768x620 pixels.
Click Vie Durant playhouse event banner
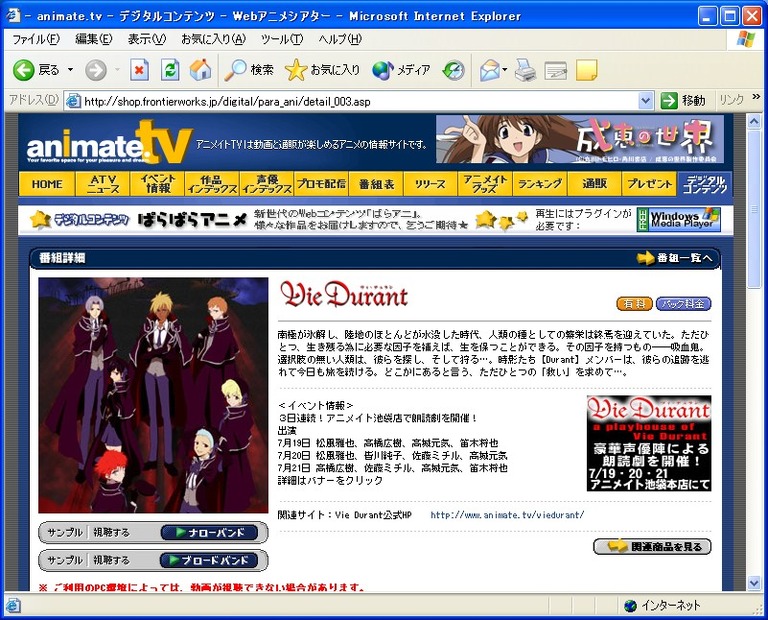[x=649, y=443]
